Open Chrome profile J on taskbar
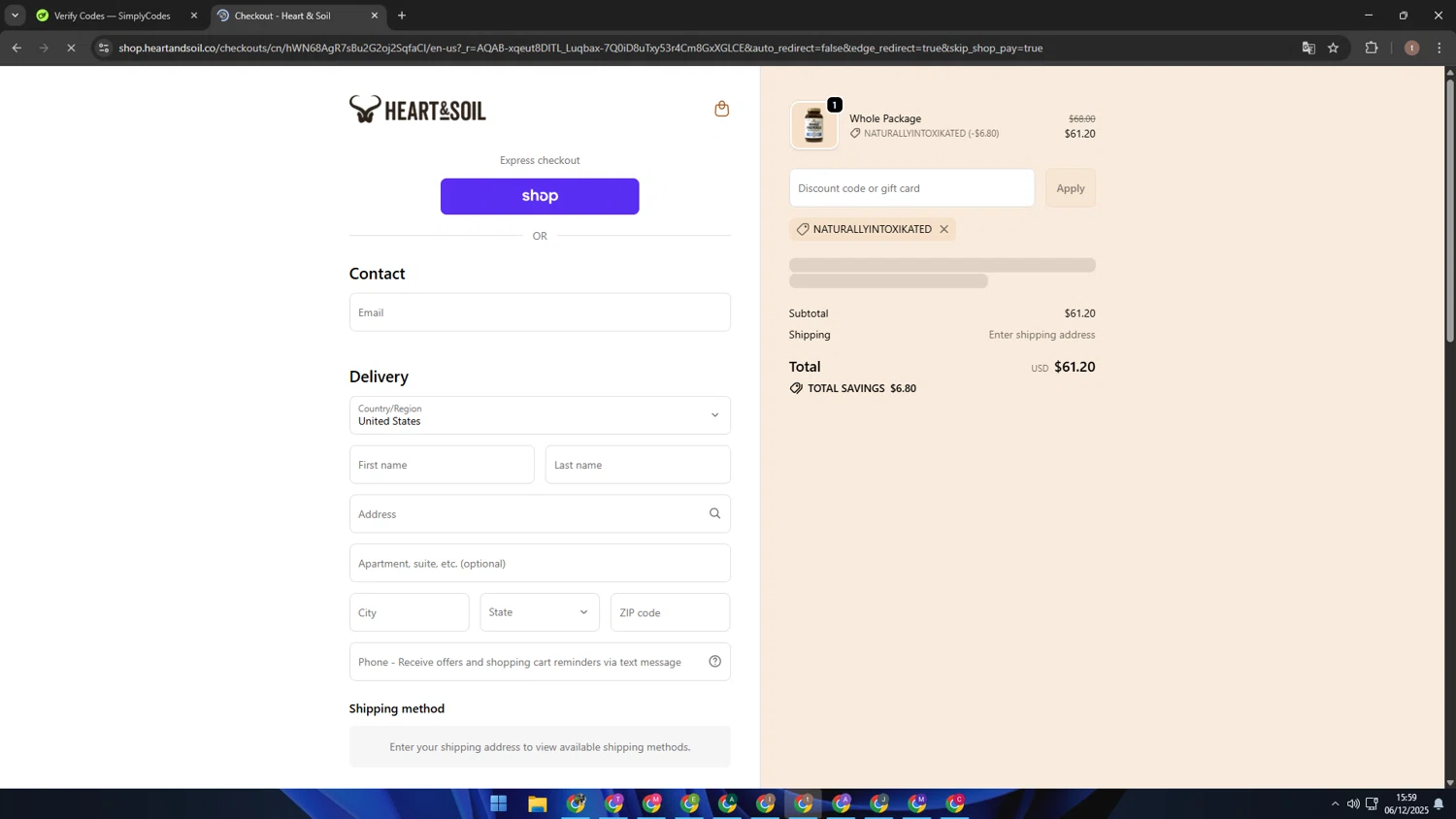Viewport: 1456px width, 819px height. (x=879, y=803)
